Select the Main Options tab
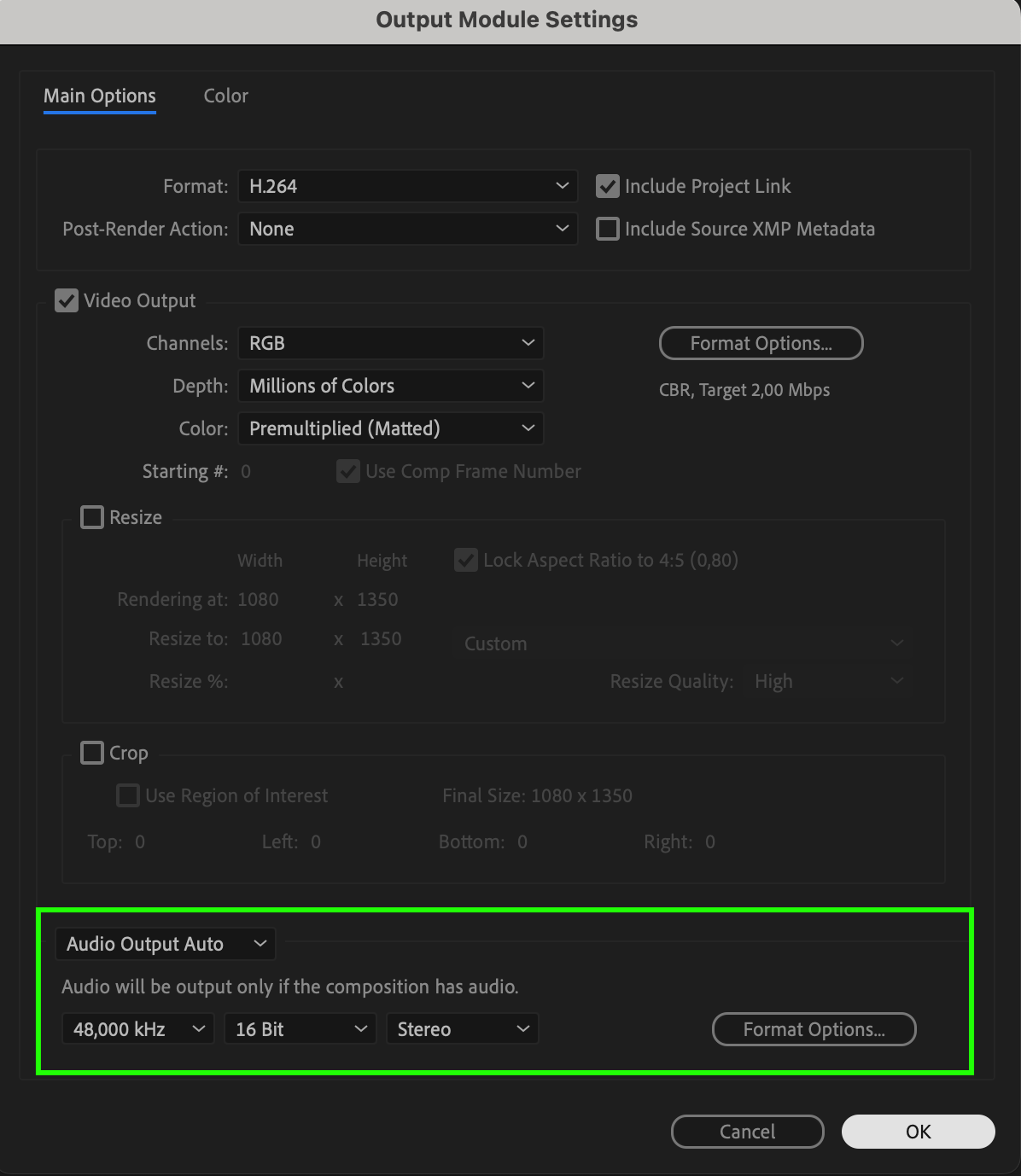The image size is (1021, 1176). (100, 96)
